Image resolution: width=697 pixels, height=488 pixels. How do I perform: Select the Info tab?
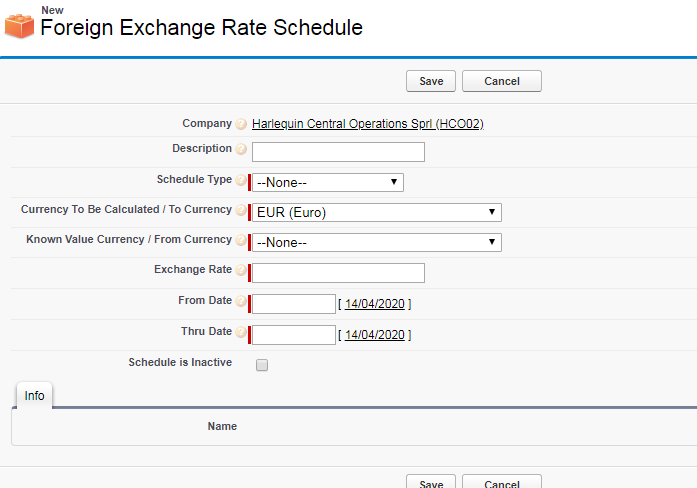pyautogui.click(x=34, y=396)
